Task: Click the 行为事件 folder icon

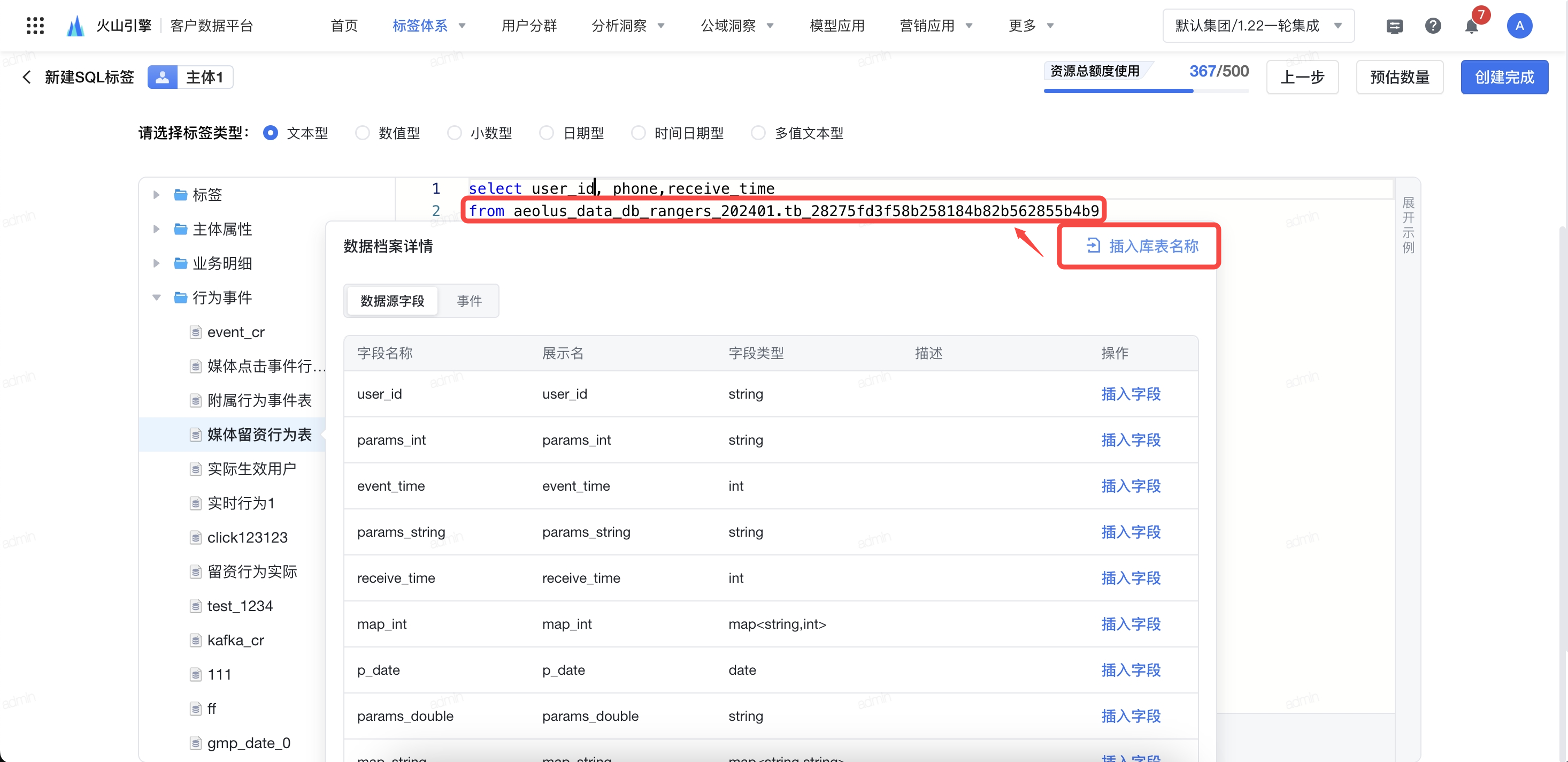Action: (x=180, y=297)
